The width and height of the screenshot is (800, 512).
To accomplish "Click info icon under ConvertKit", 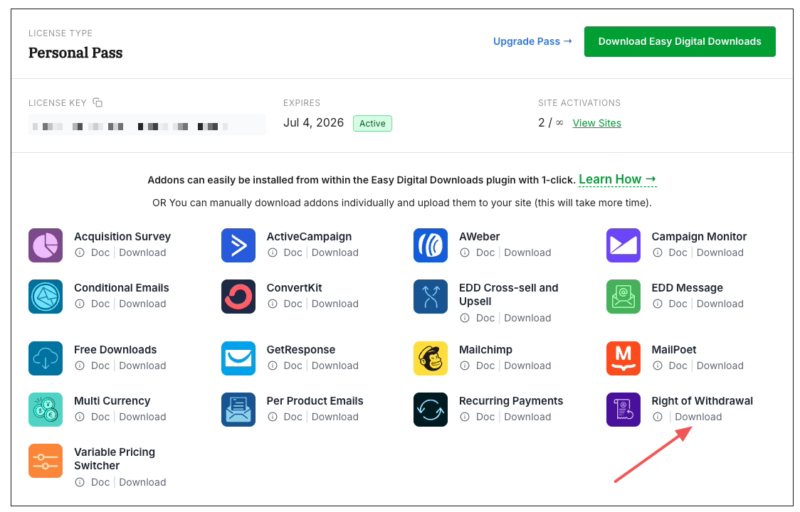I will tap(272, 303).
